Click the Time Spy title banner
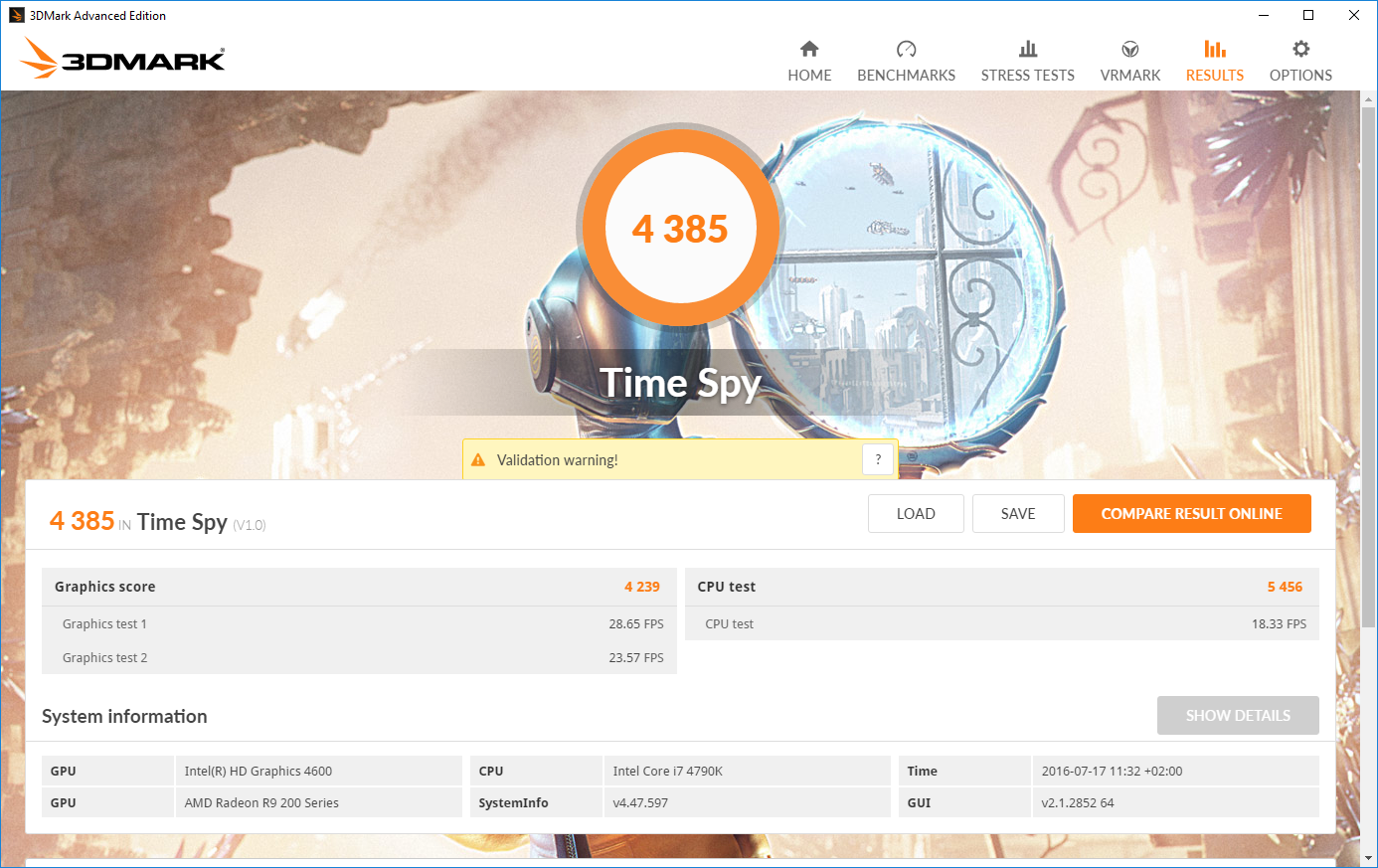 680,383
